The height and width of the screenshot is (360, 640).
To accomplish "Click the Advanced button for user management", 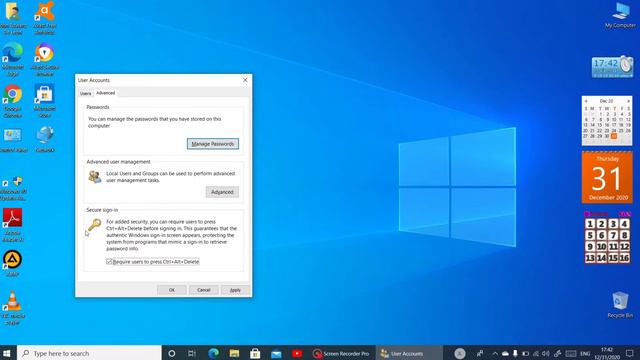I will pyautogui.click(x=222, y=192).
